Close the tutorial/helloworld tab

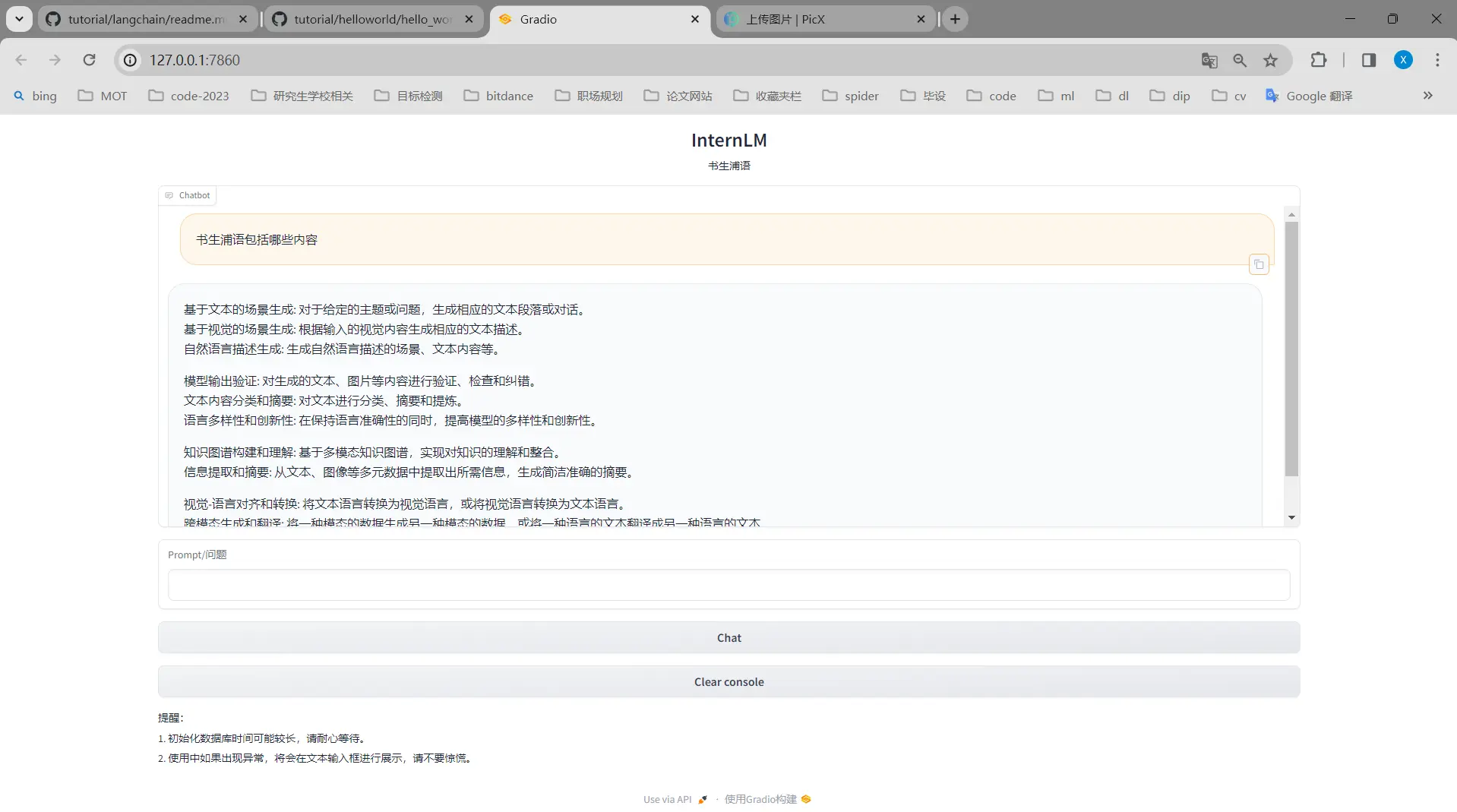point(469,19)
